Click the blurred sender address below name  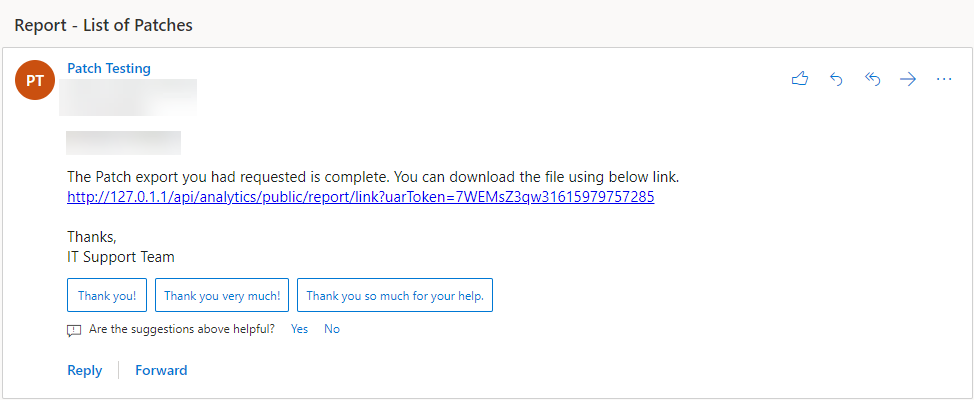point(128,97)
